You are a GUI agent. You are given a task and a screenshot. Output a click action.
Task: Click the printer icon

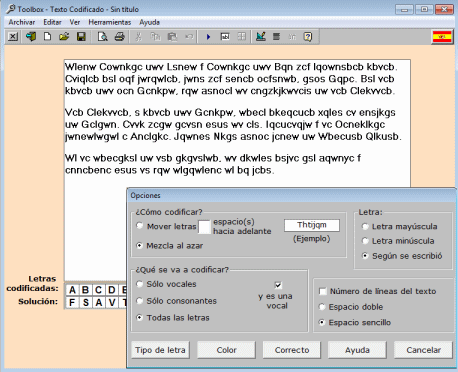pos(119,36)
